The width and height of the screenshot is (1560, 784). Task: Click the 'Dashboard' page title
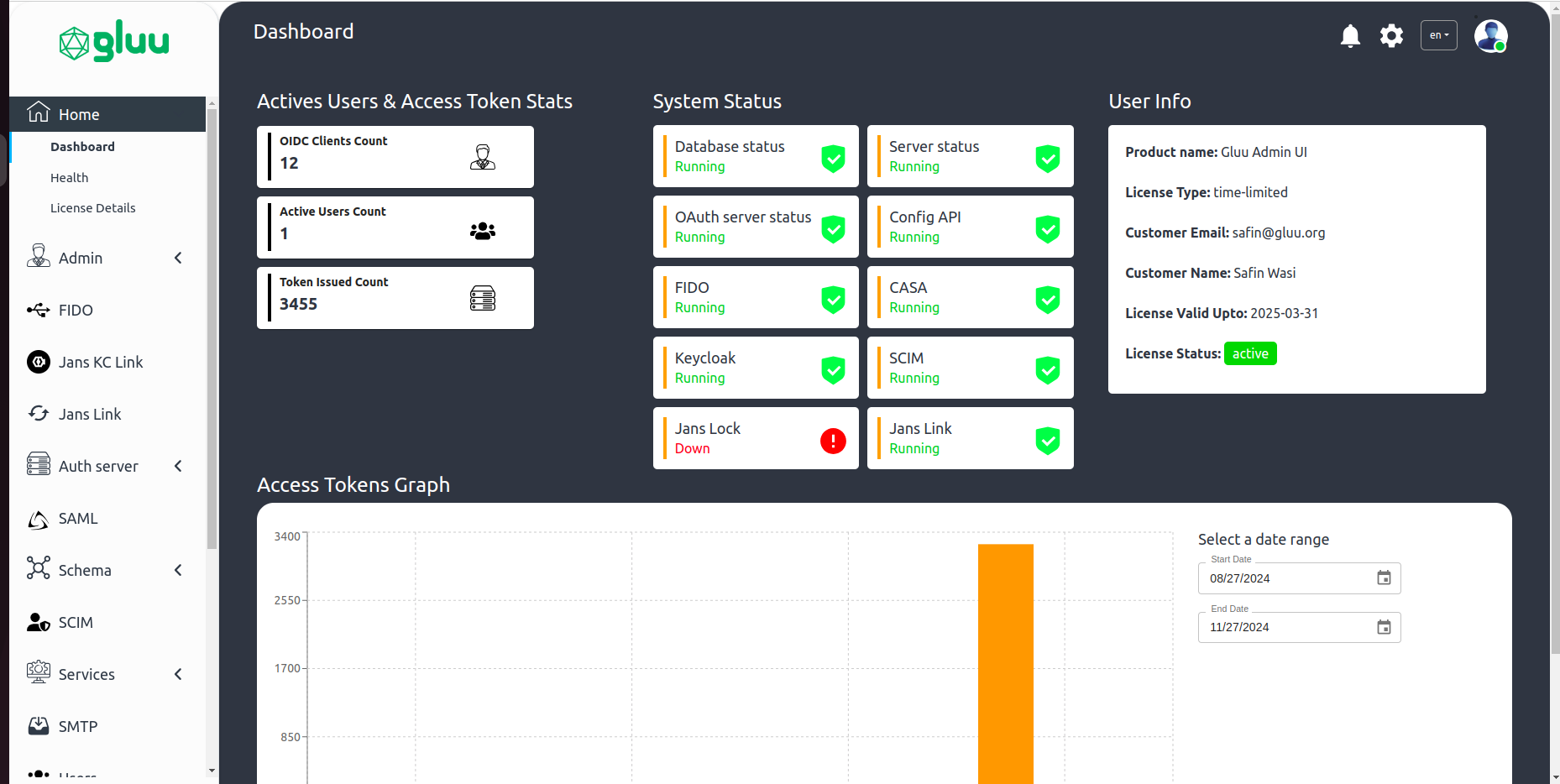pyautogui.click(x=303, y=31)
